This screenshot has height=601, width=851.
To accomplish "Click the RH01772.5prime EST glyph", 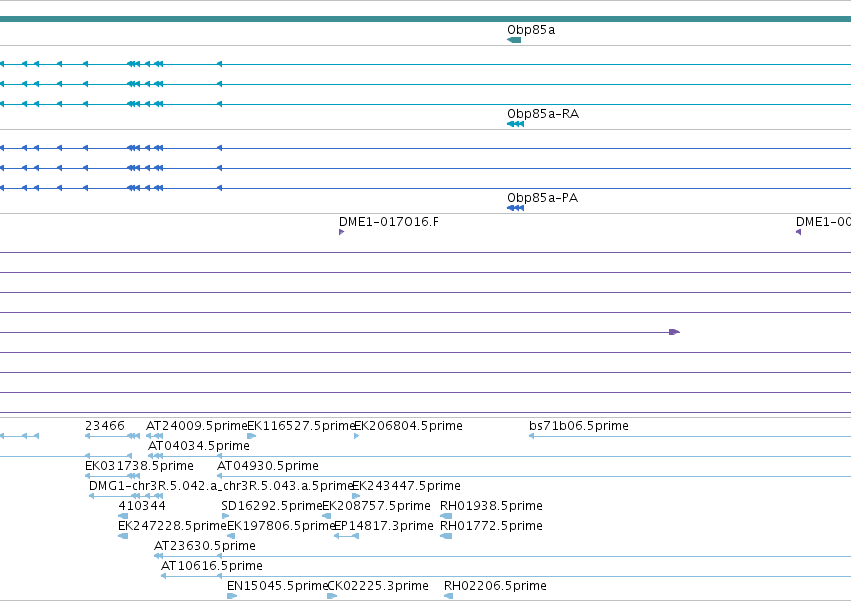I will click(446, 536).
